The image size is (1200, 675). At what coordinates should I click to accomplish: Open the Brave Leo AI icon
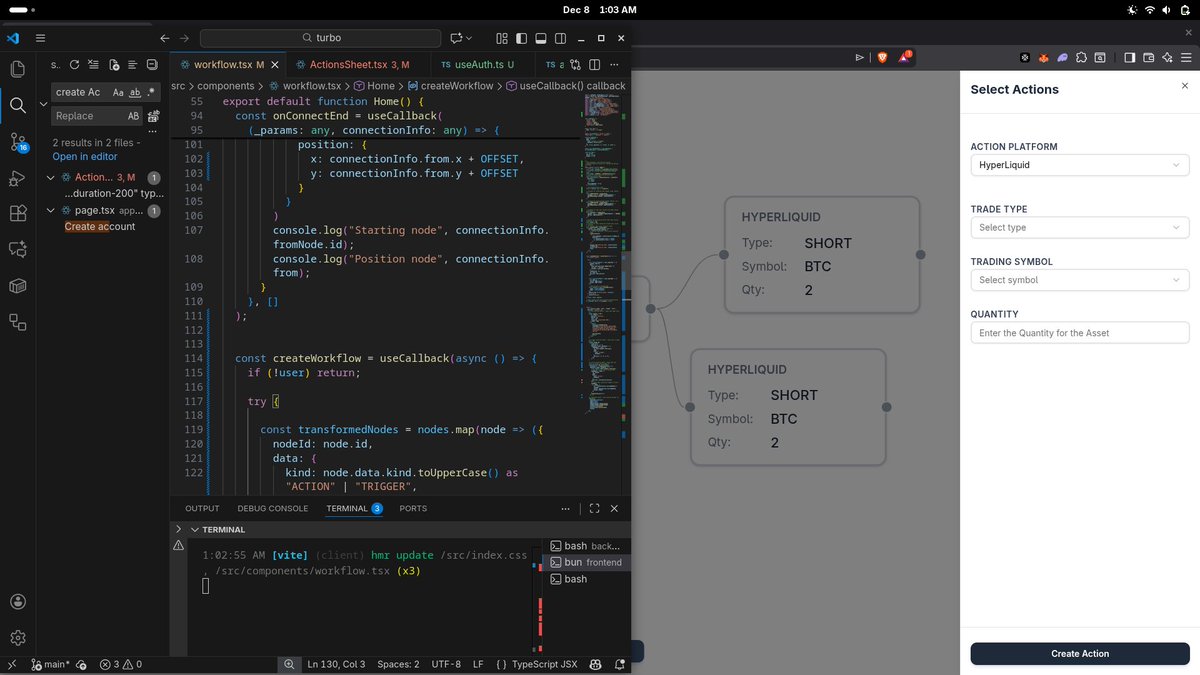pyautogui.click(x=1166, y=58)
